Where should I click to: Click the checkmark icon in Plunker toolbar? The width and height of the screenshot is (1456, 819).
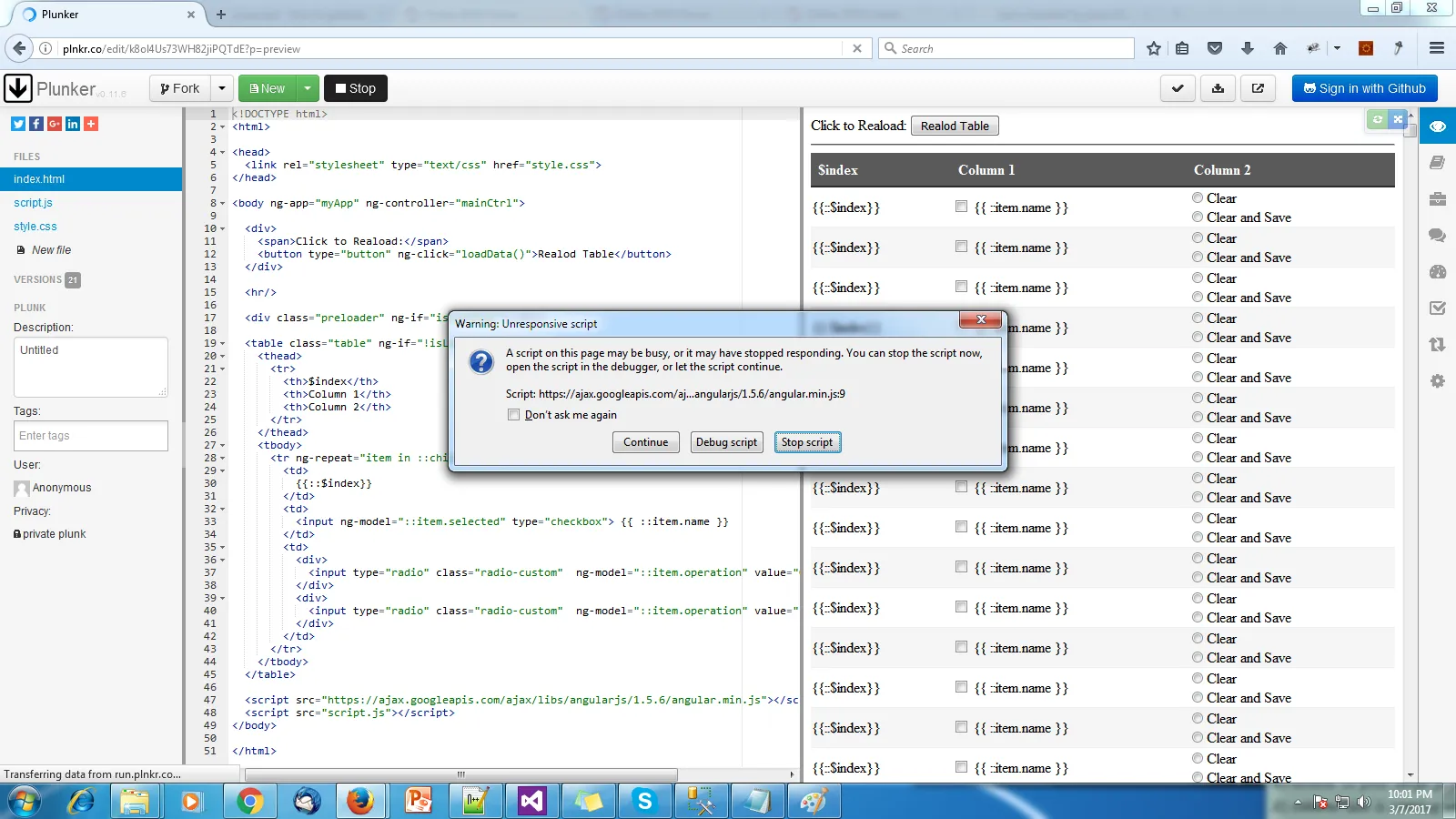coord(1178,88)
